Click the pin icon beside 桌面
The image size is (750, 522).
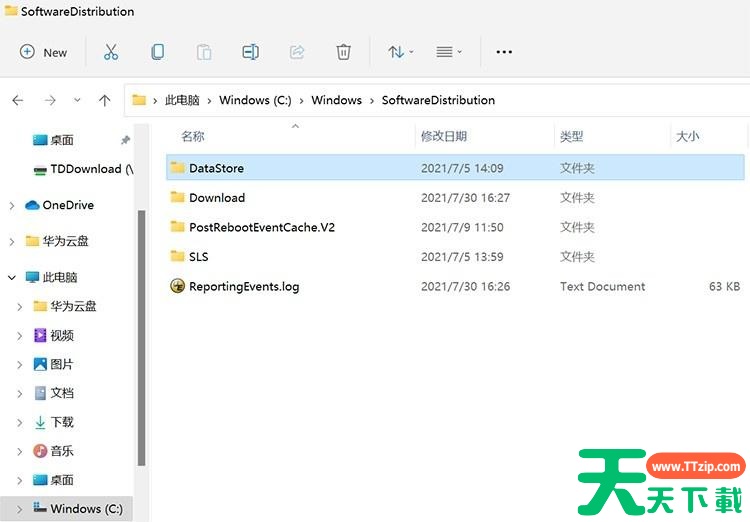tap(125, 140)
